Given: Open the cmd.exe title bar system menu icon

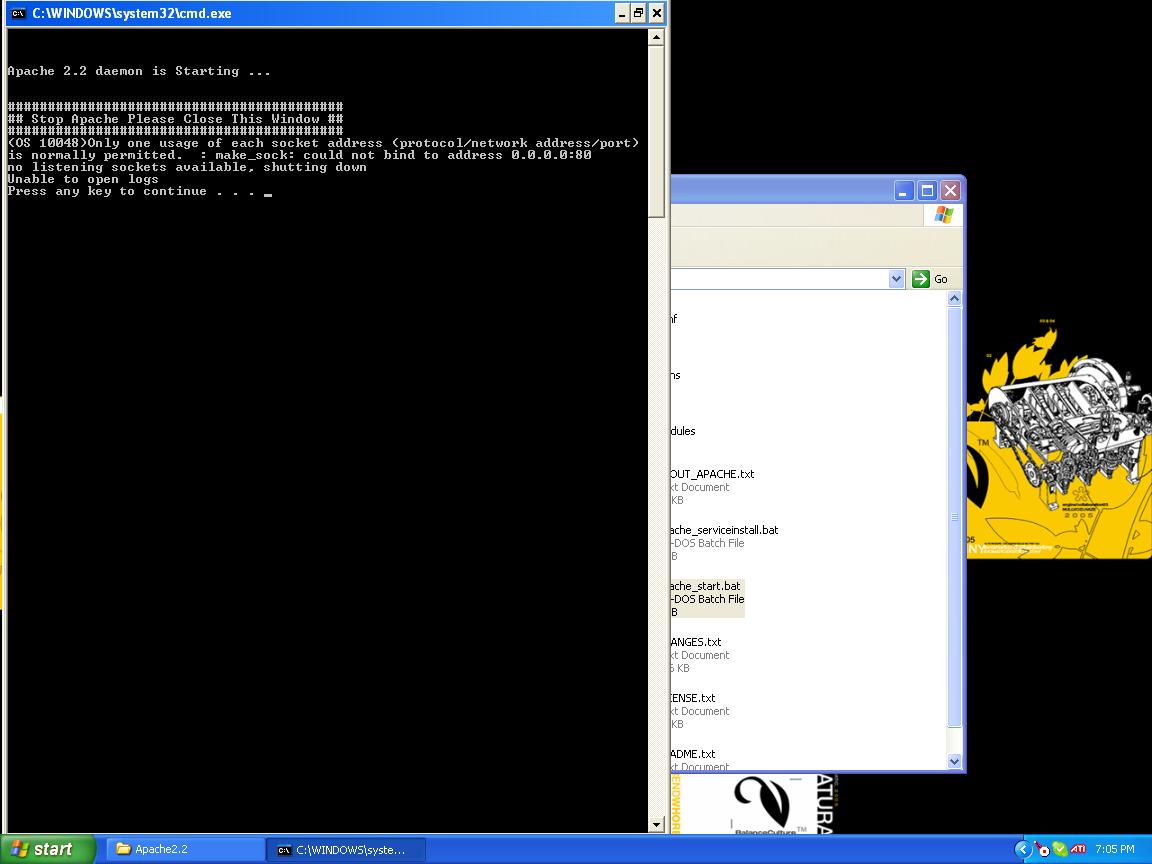Looking at the screenshot, I should coord(18,13).
